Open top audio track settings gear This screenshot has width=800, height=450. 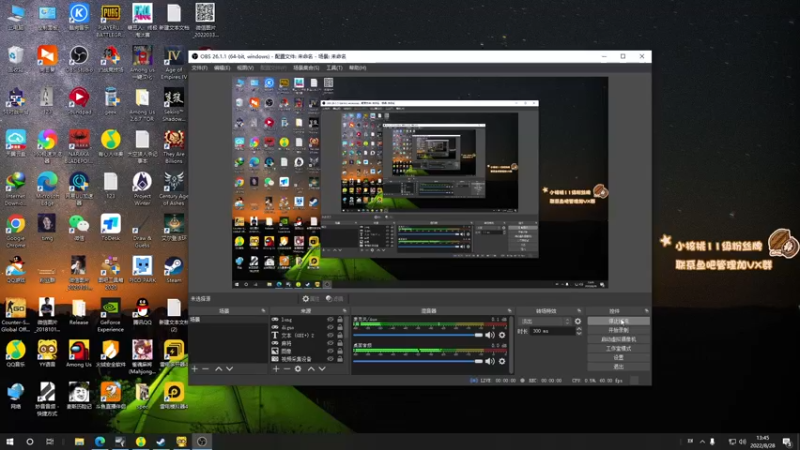click(503, 335)
